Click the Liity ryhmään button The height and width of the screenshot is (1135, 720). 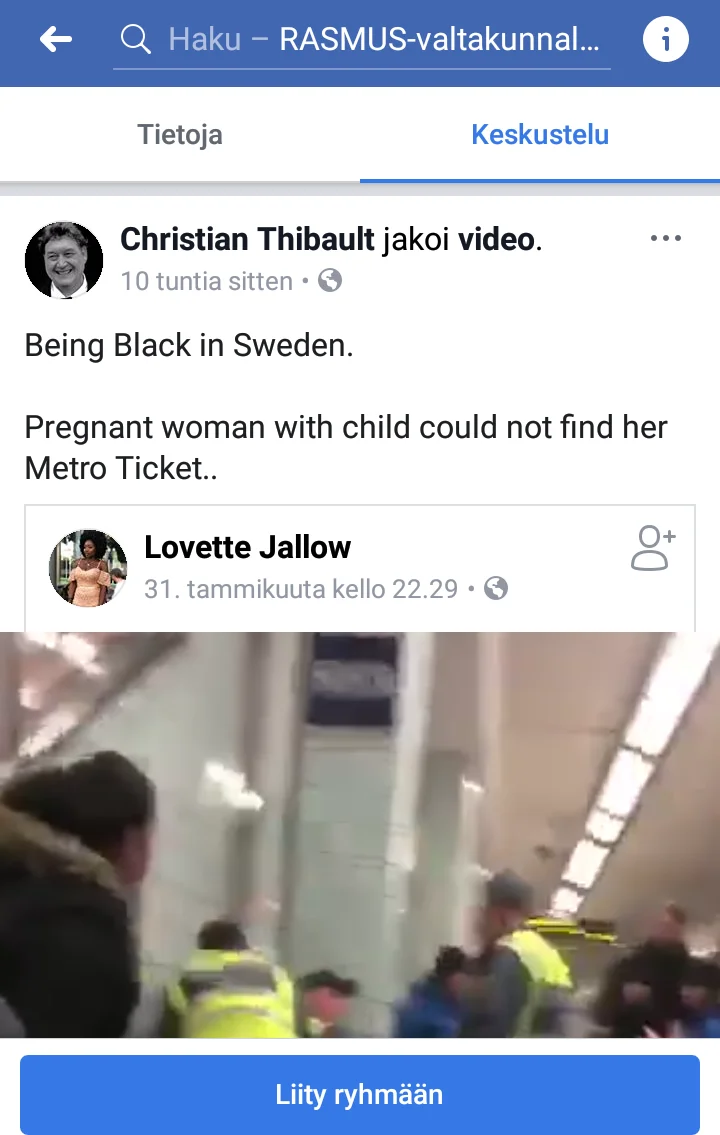[x=360, y=1094]
